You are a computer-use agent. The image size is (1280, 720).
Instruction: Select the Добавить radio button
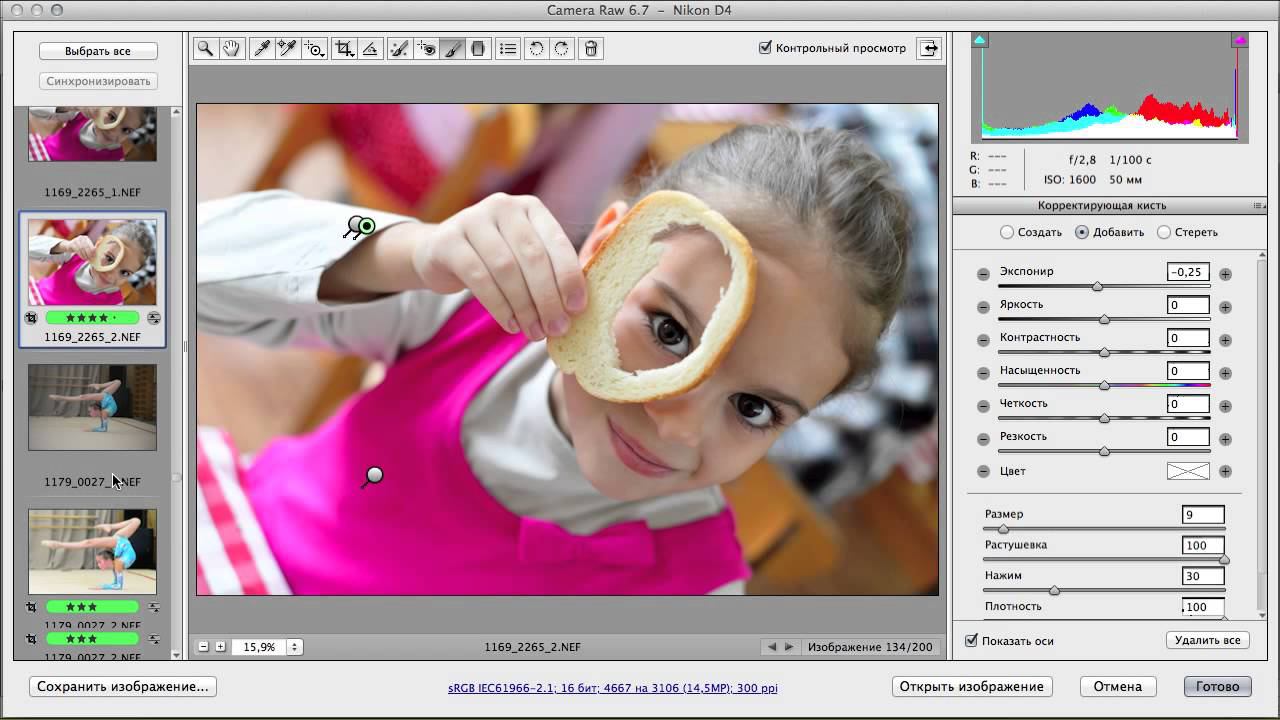click(1082, 232)
